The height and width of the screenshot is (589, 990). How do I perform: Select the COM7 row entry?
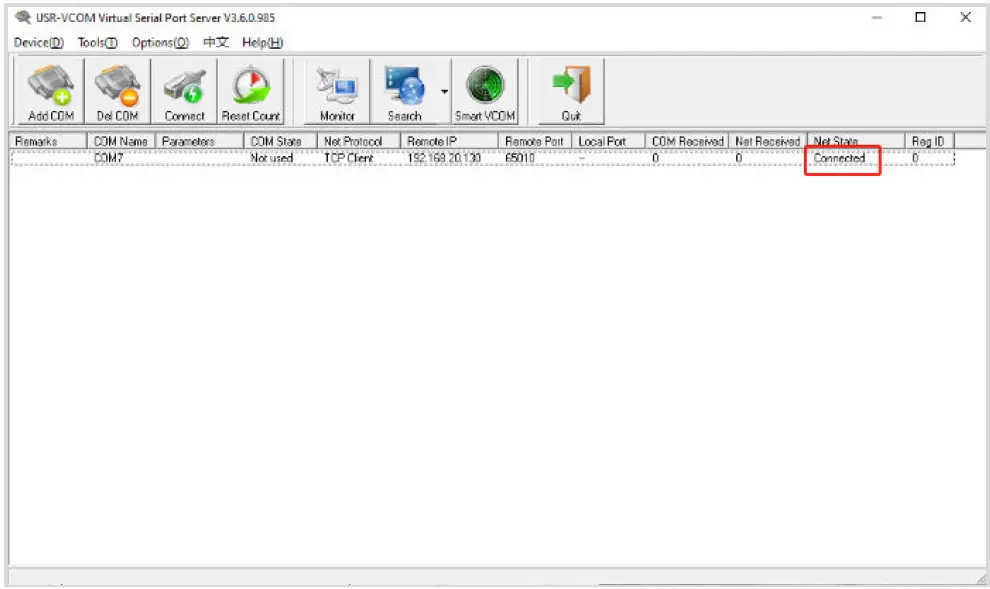point(109,158)
